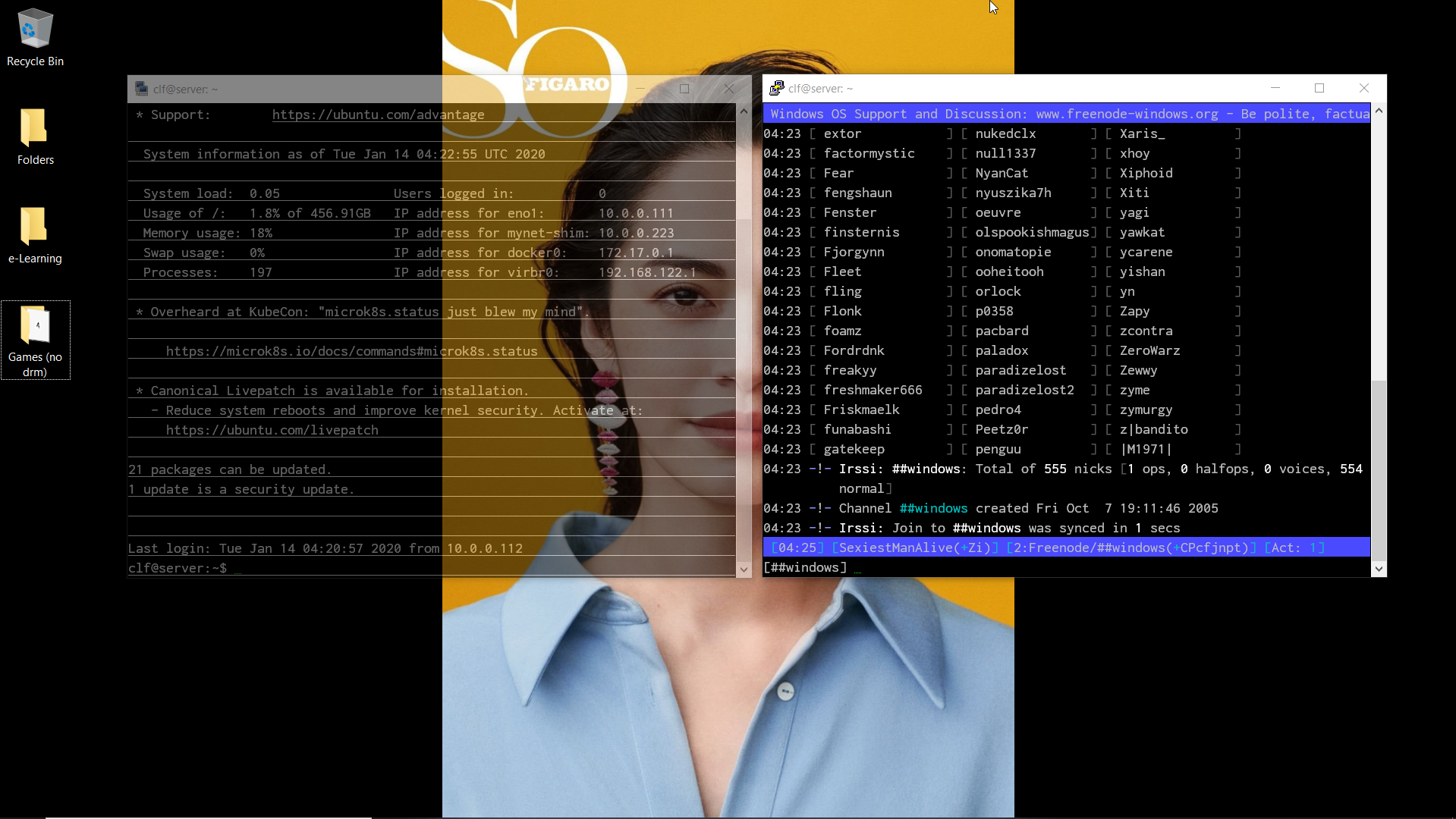
Task: Click the cyan ##windows channel name
Action: (x=933, y=508)
